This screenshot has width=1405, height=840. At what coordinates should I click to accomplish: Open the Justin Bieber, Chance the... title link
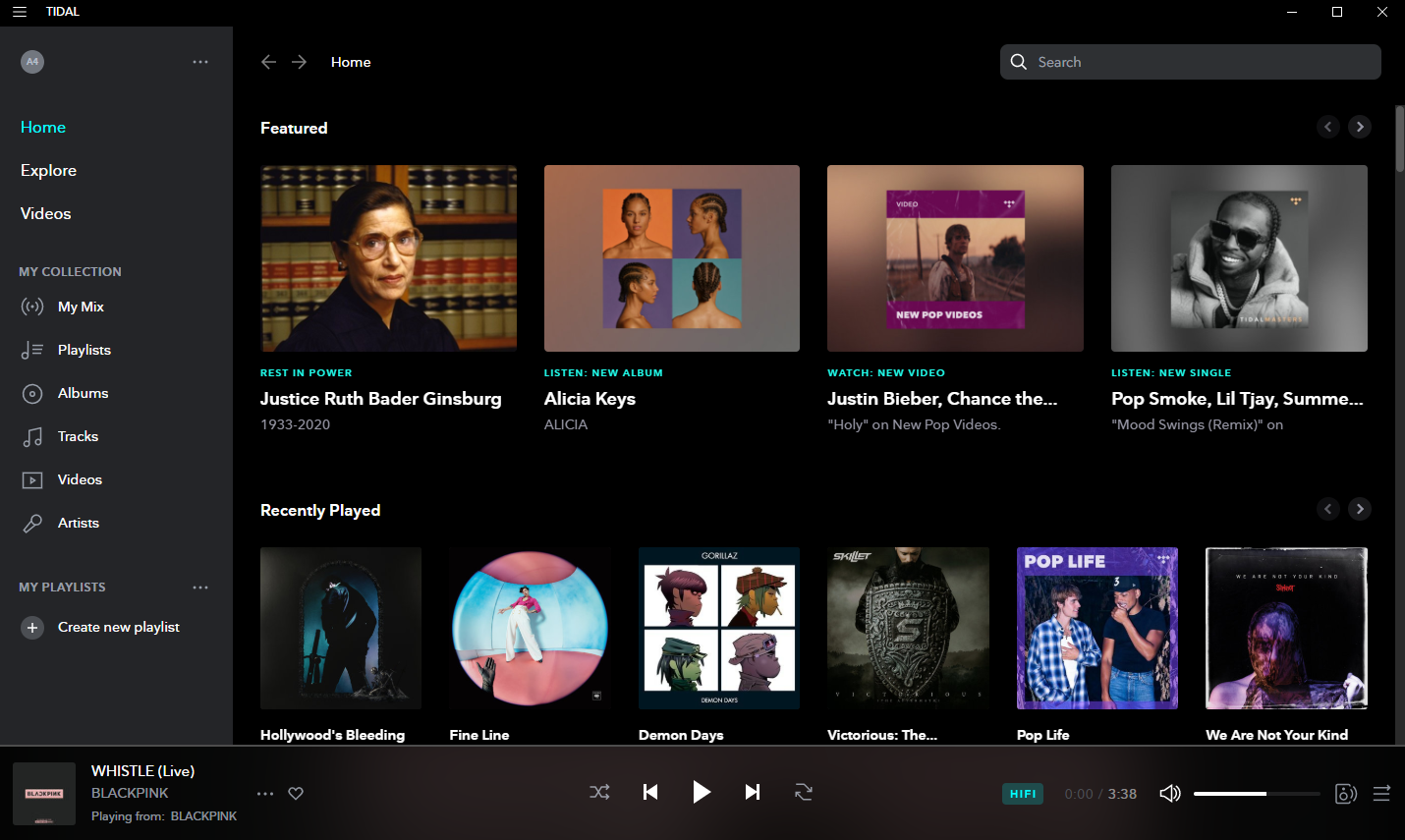tap(942, 399)
